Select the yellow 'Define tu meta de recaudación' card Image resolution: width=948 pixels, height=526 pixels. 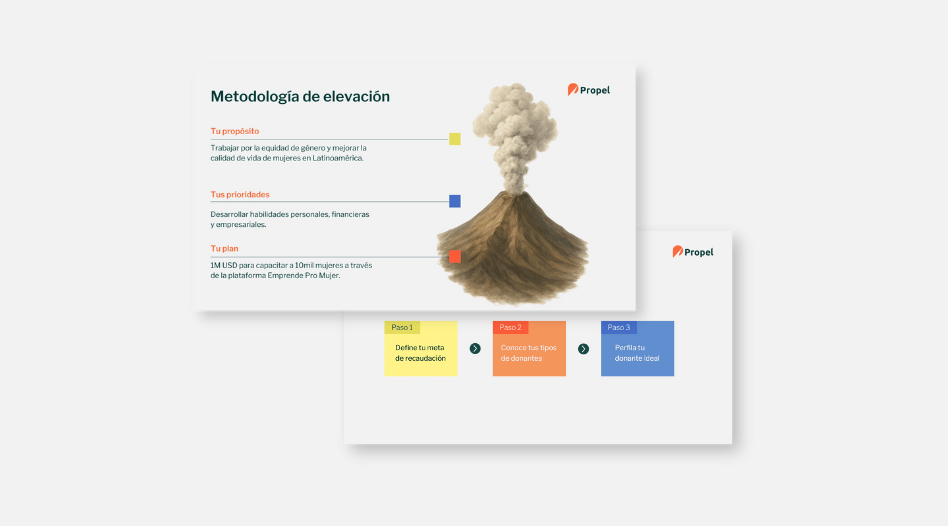(421, 349)
